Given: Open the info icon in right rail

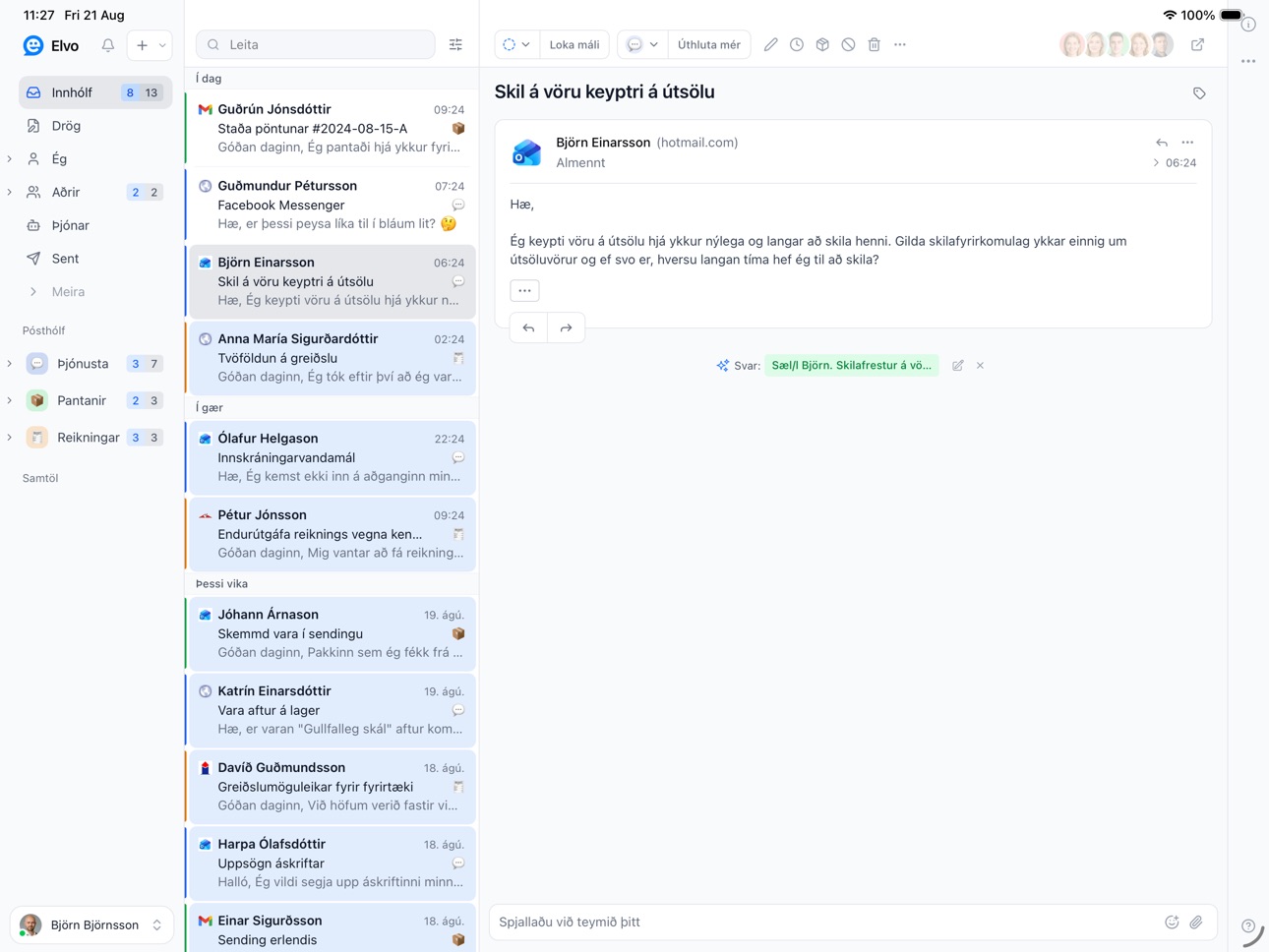Looking at the screenshot, I should 1248,25.
